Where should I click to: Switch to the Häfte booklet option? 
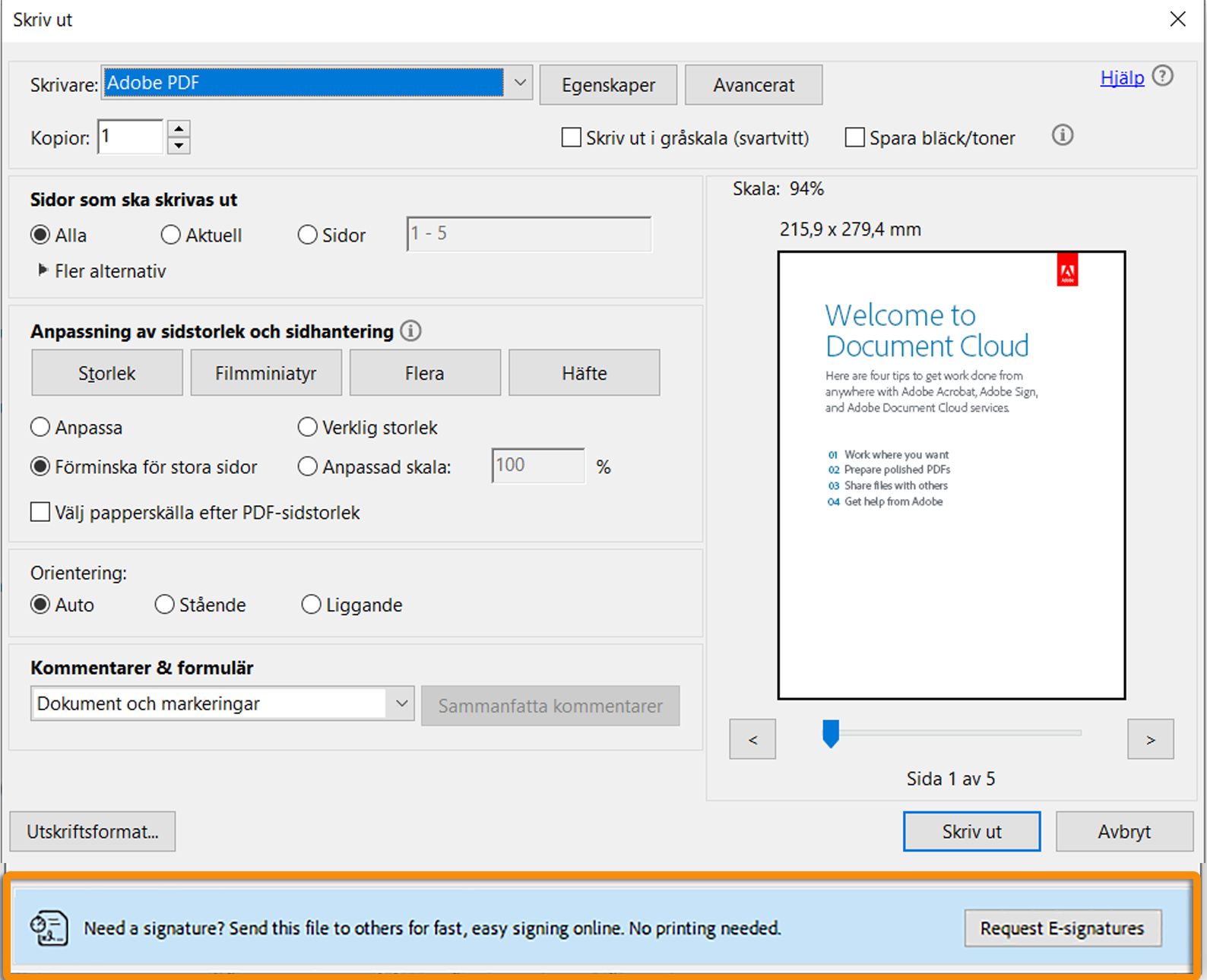[x=584, y=373]
